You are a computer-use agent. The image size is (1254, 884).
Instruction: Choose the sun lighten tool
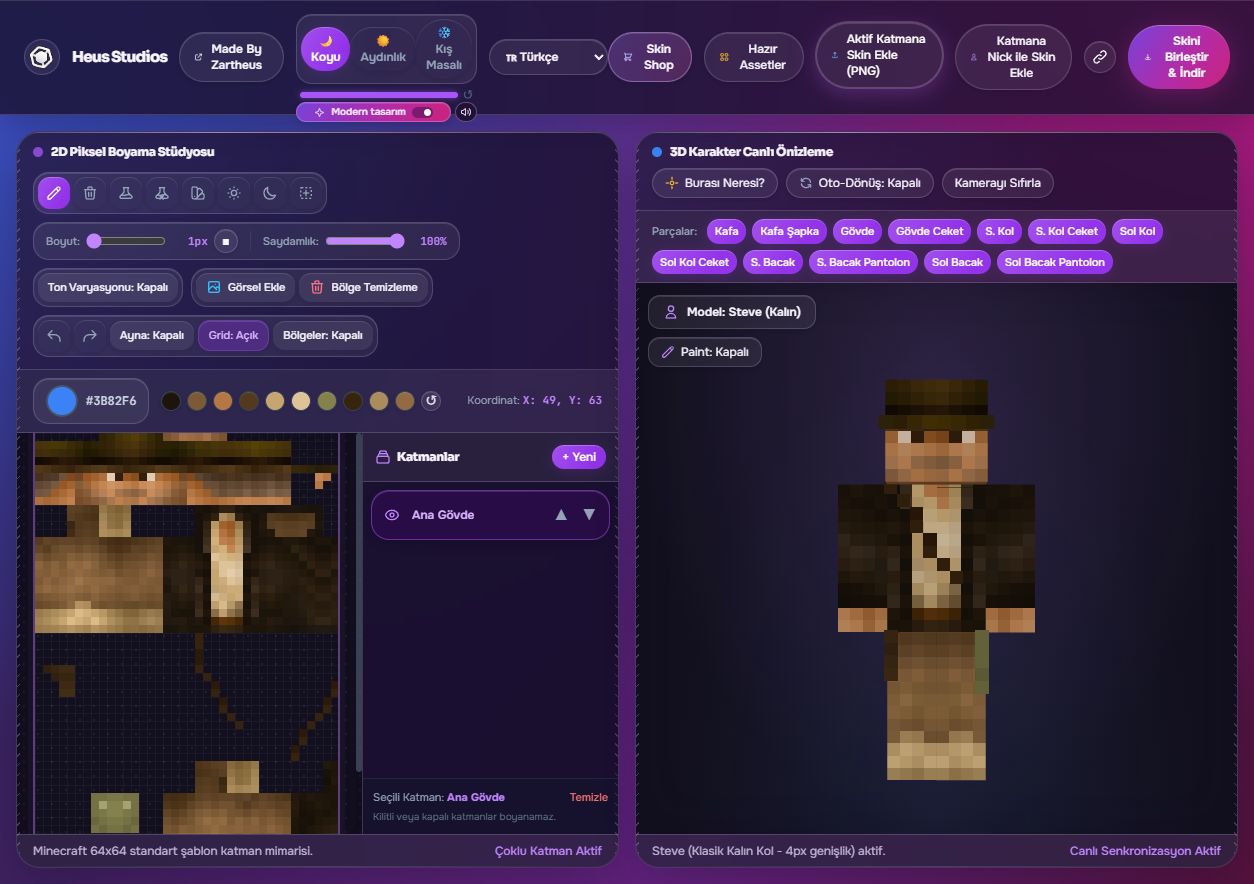(x=234, y=193)
